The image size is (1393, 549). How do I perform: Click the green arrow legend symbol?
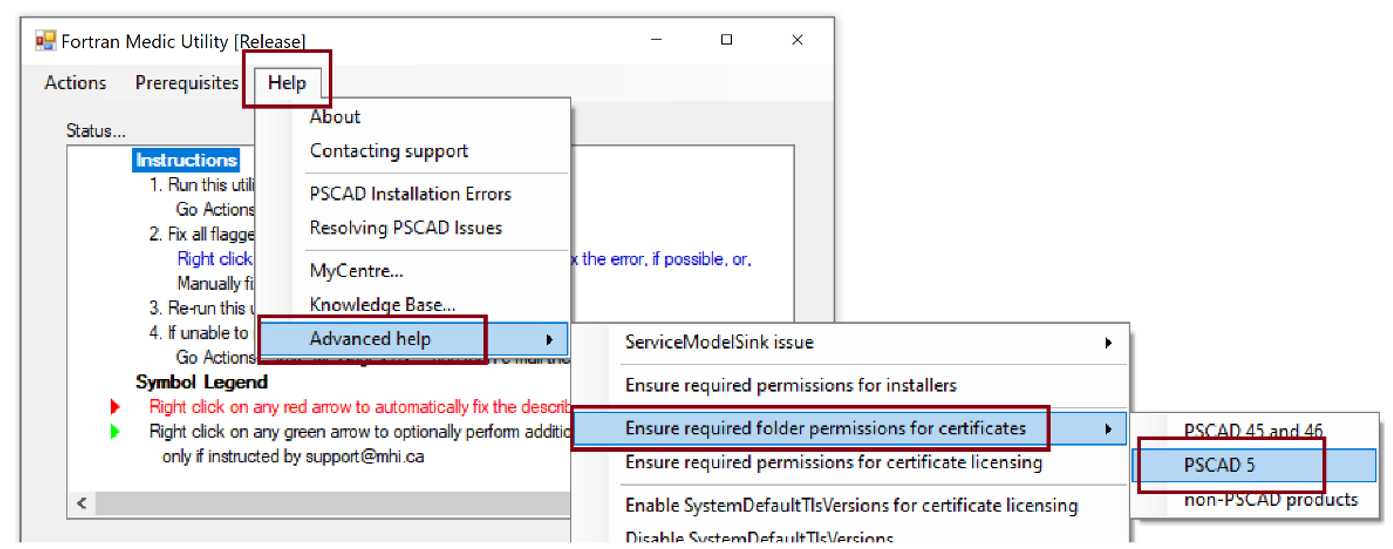[115, 432]
